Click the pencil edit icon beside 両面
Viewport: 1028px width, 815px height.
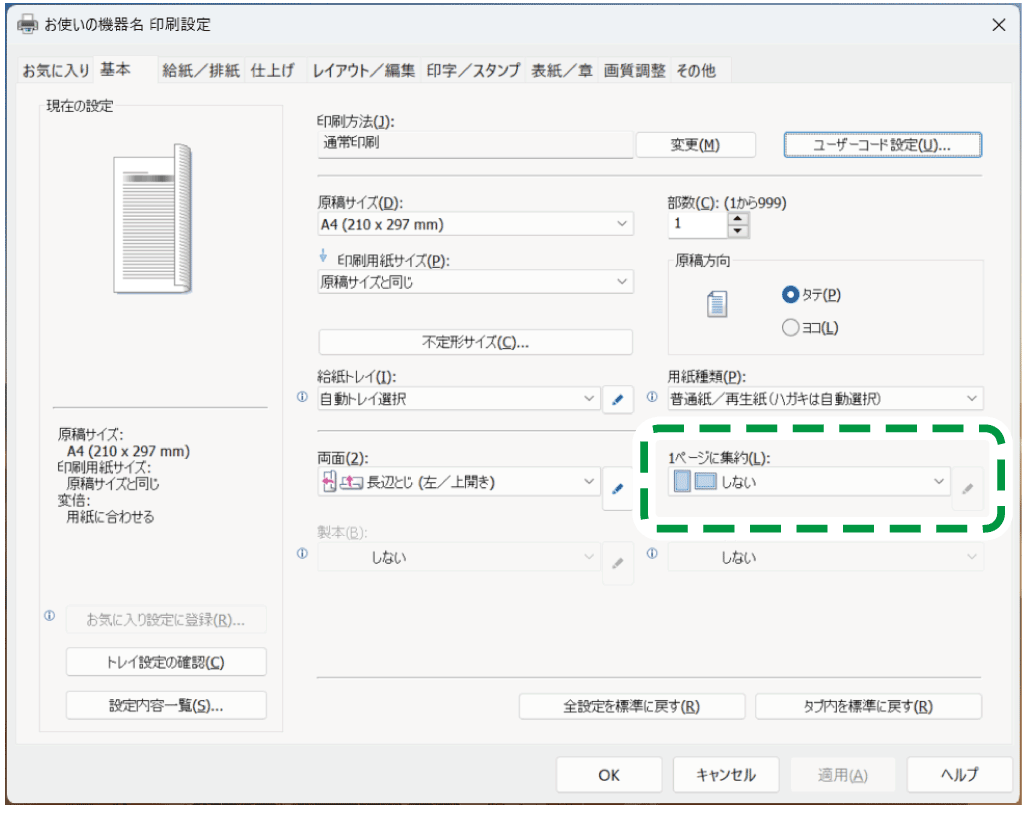pos(617,488)
